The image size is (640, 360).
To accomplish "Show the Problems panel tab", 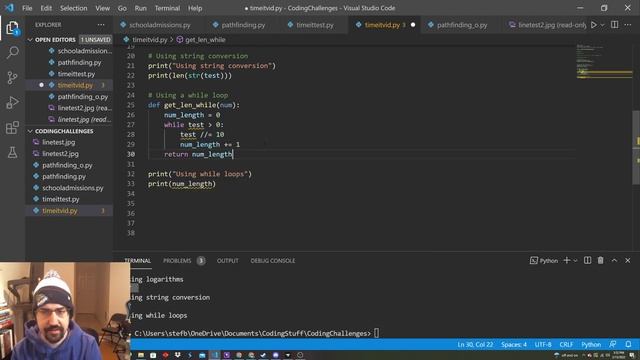I will 184,260.
